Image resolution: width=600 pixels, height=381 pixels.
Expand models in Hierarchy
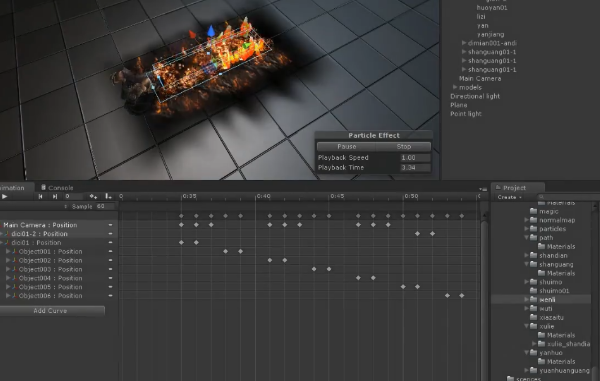[455, 88]
